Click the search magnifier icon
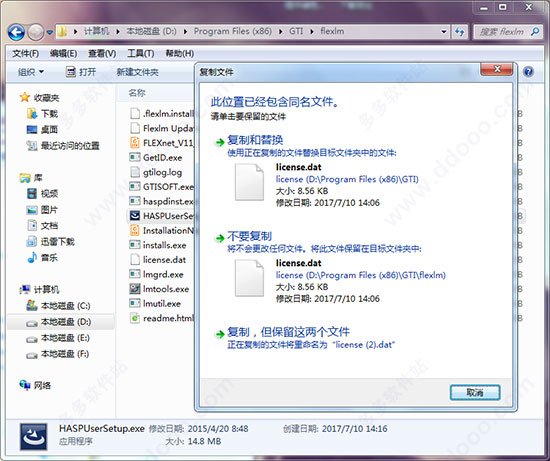The image size is (550, 461). 535,32
